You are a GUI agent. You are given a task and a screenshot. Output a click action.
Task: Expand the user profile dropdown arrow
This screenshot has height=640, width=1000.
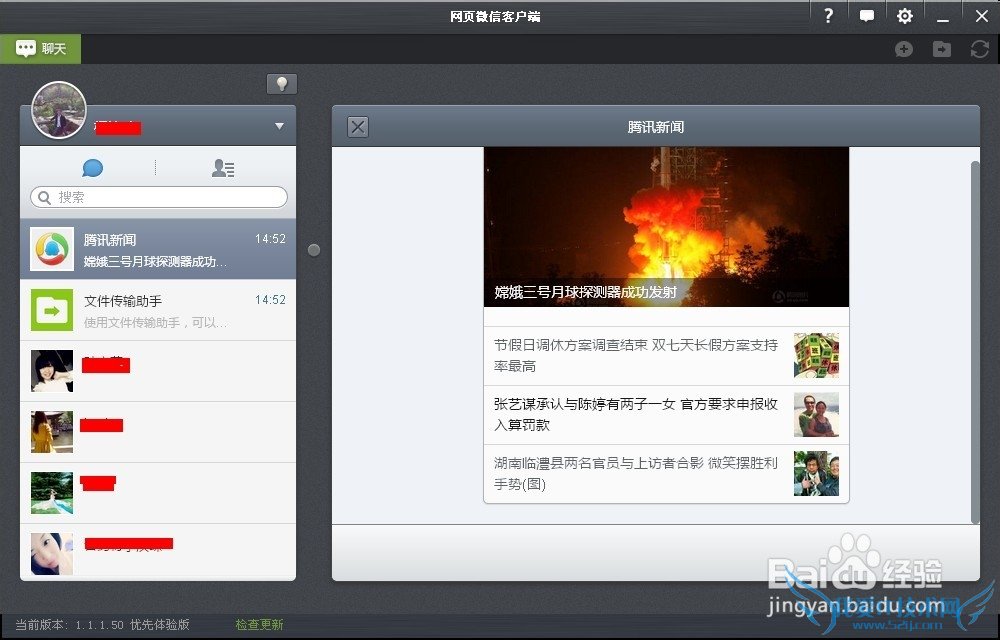279,126
